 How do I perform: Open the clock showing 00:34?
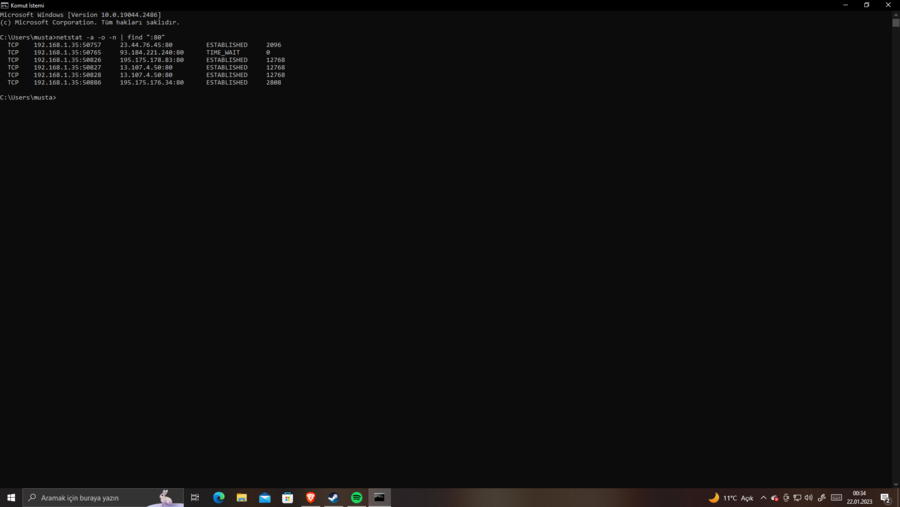[x=859, y=497]
